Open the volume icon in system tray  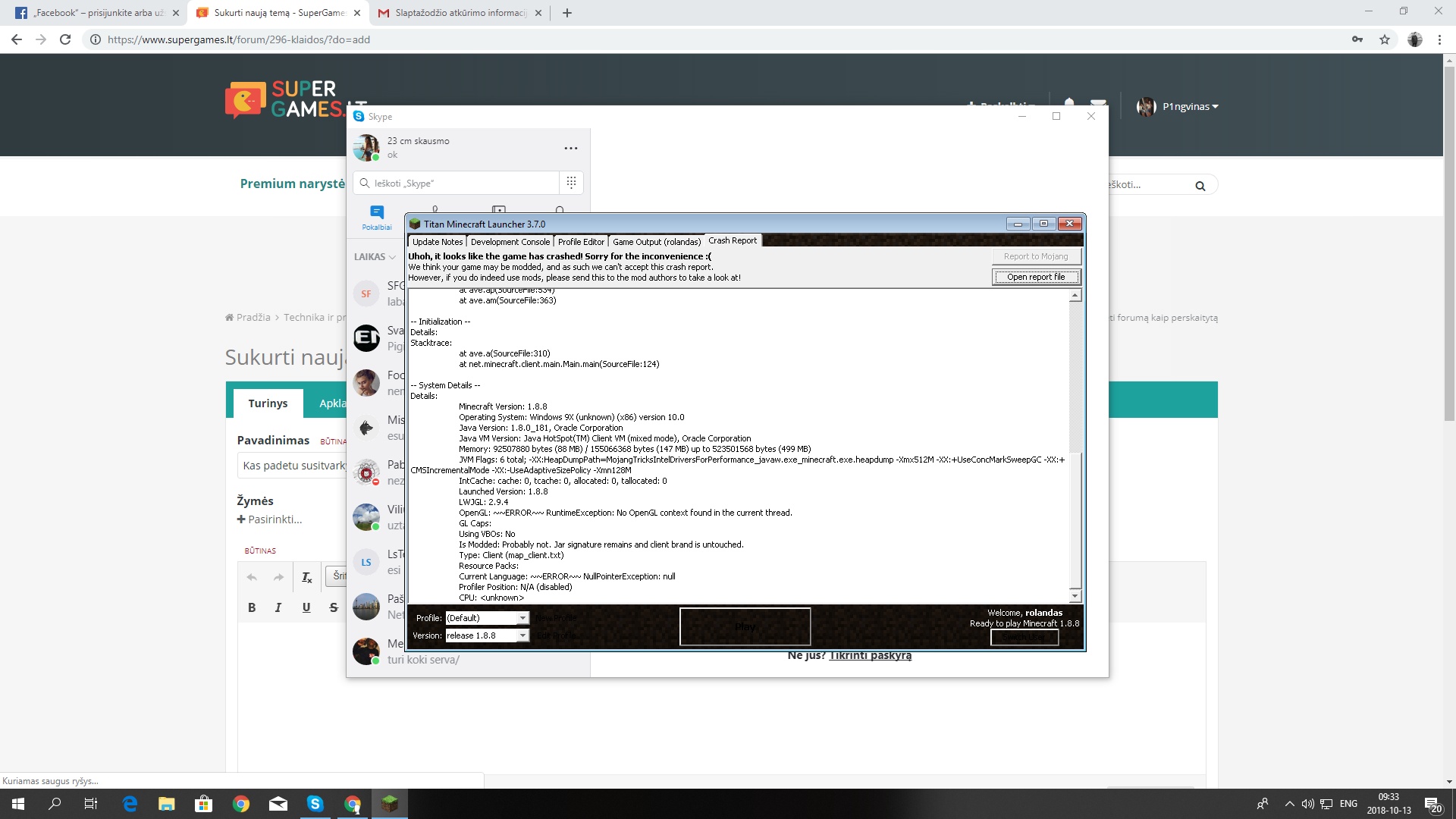(x=1307, y=804)
